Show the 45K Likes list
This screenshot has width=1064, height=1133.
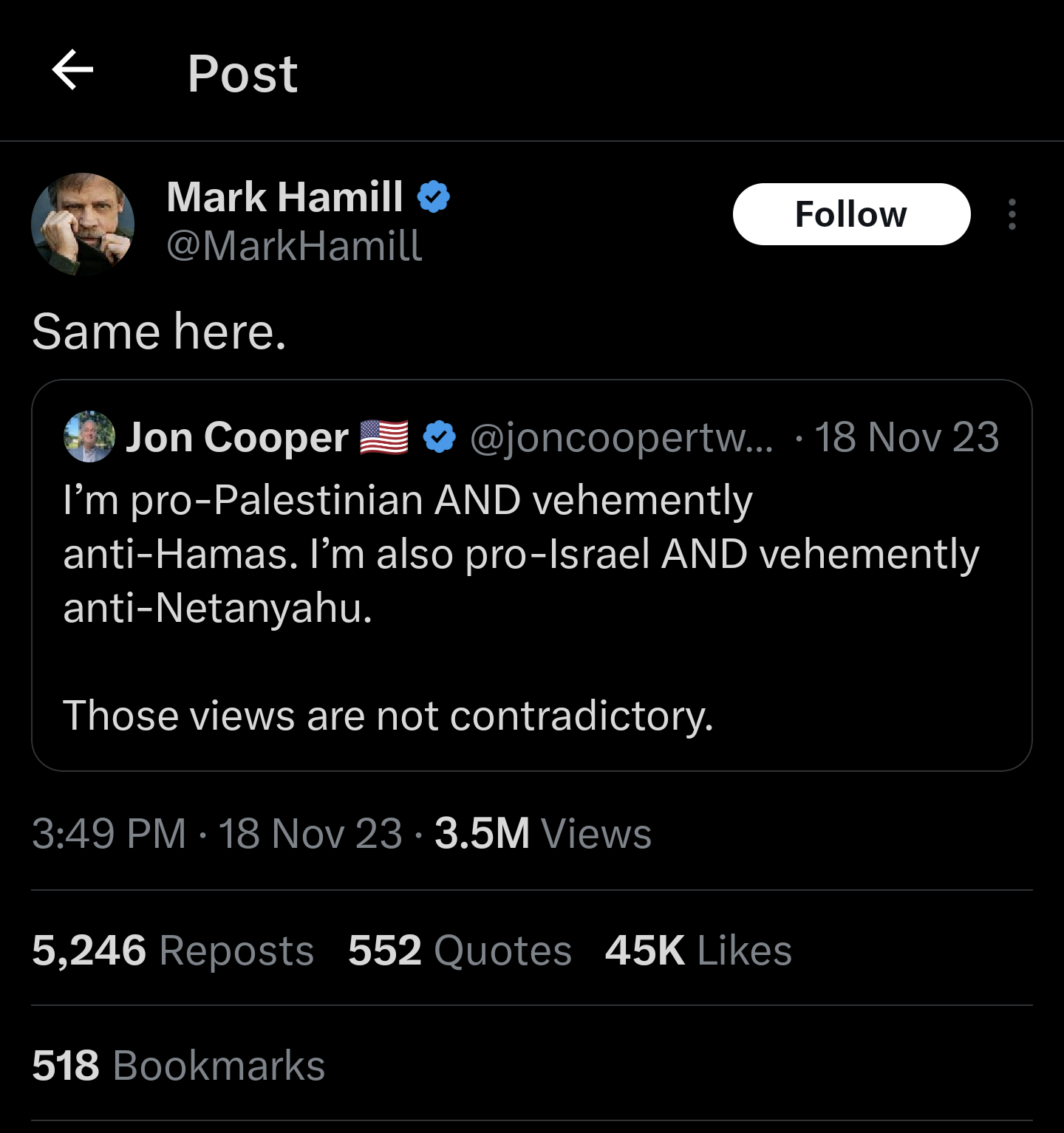pyautogui.click(x=698, y=950)
